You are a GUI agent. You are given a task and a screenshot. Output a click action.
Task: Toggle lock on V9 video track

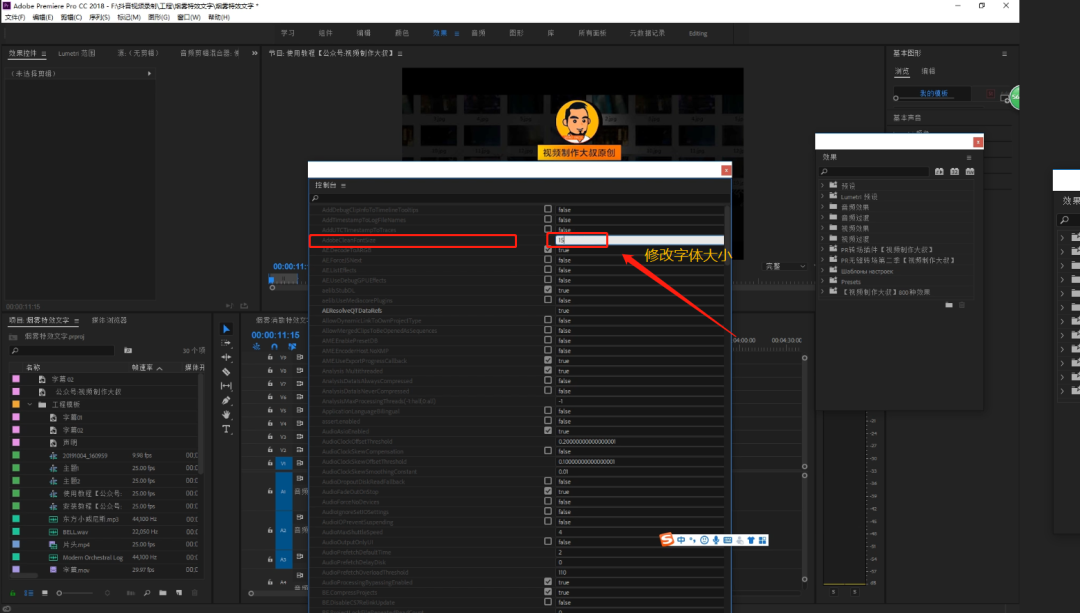[x=270, y=357]
